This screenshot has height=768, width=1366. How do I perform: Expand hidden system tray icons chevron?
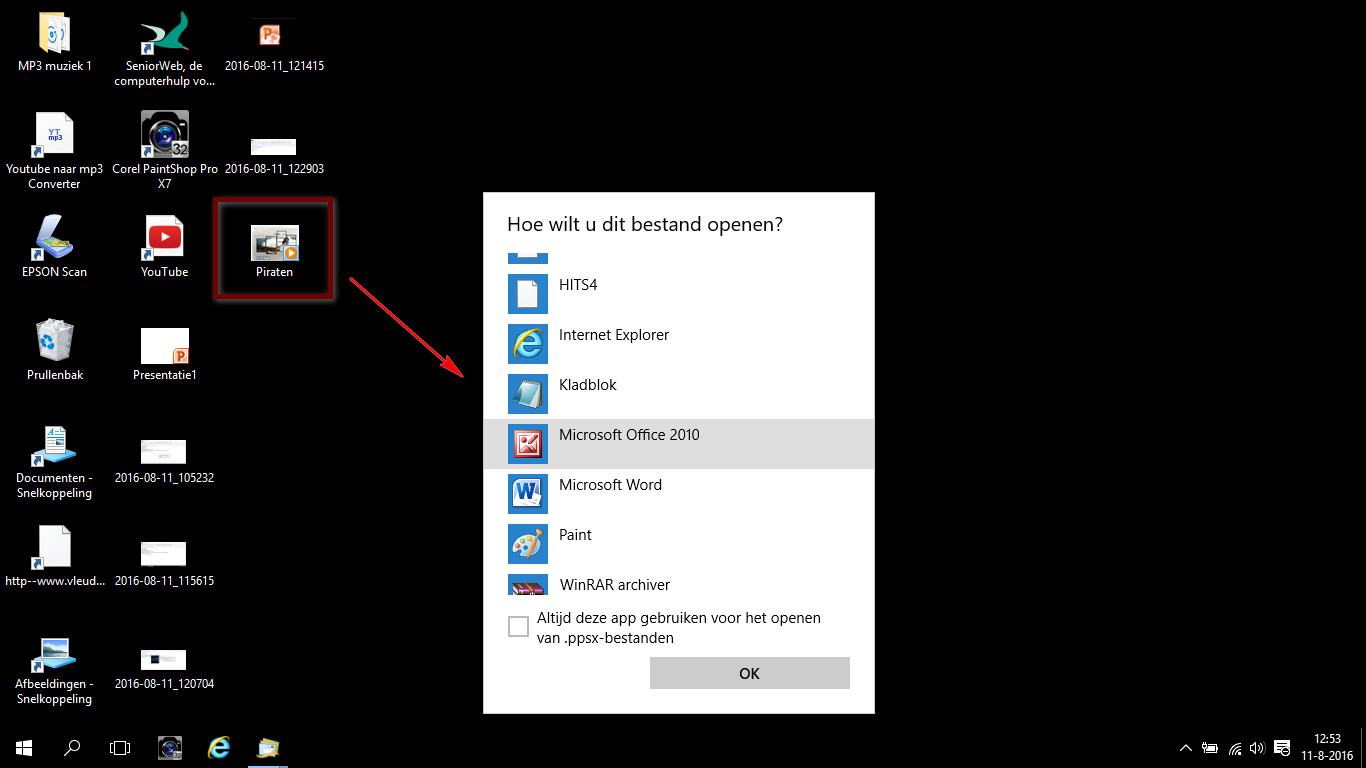click(1186, 747)
